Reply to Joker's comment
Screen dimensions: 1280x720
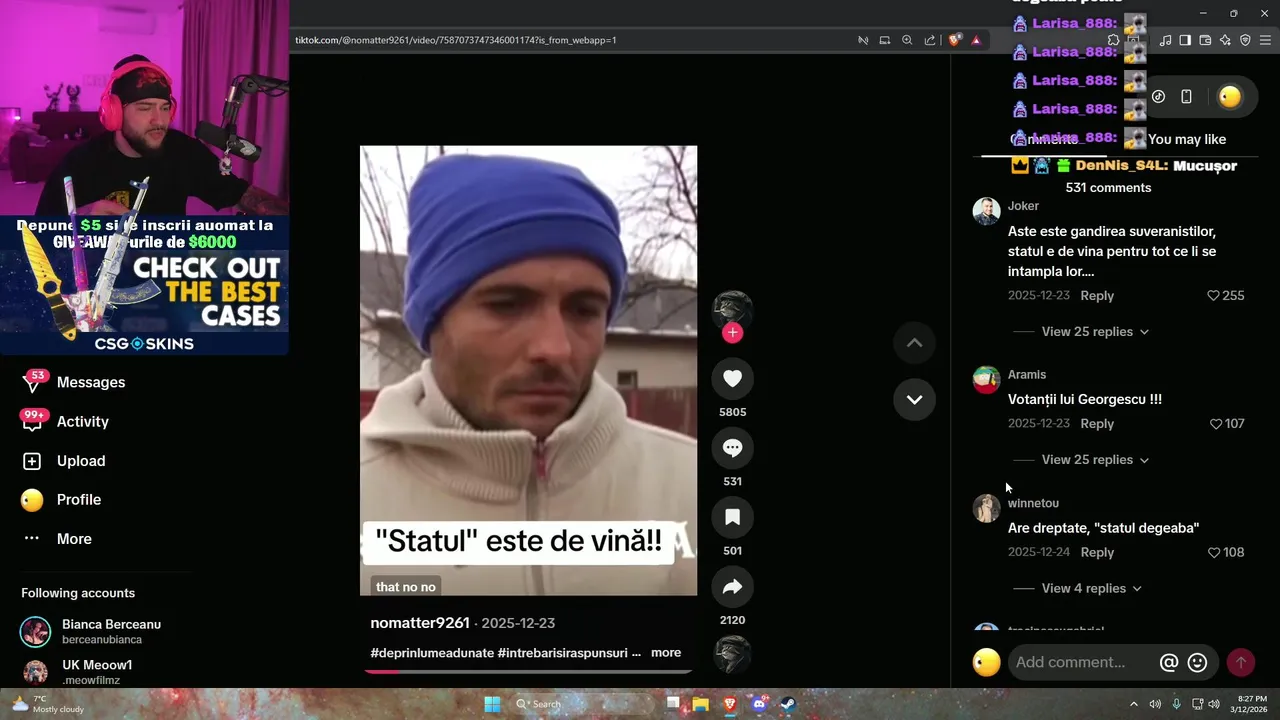[1097, 296]
